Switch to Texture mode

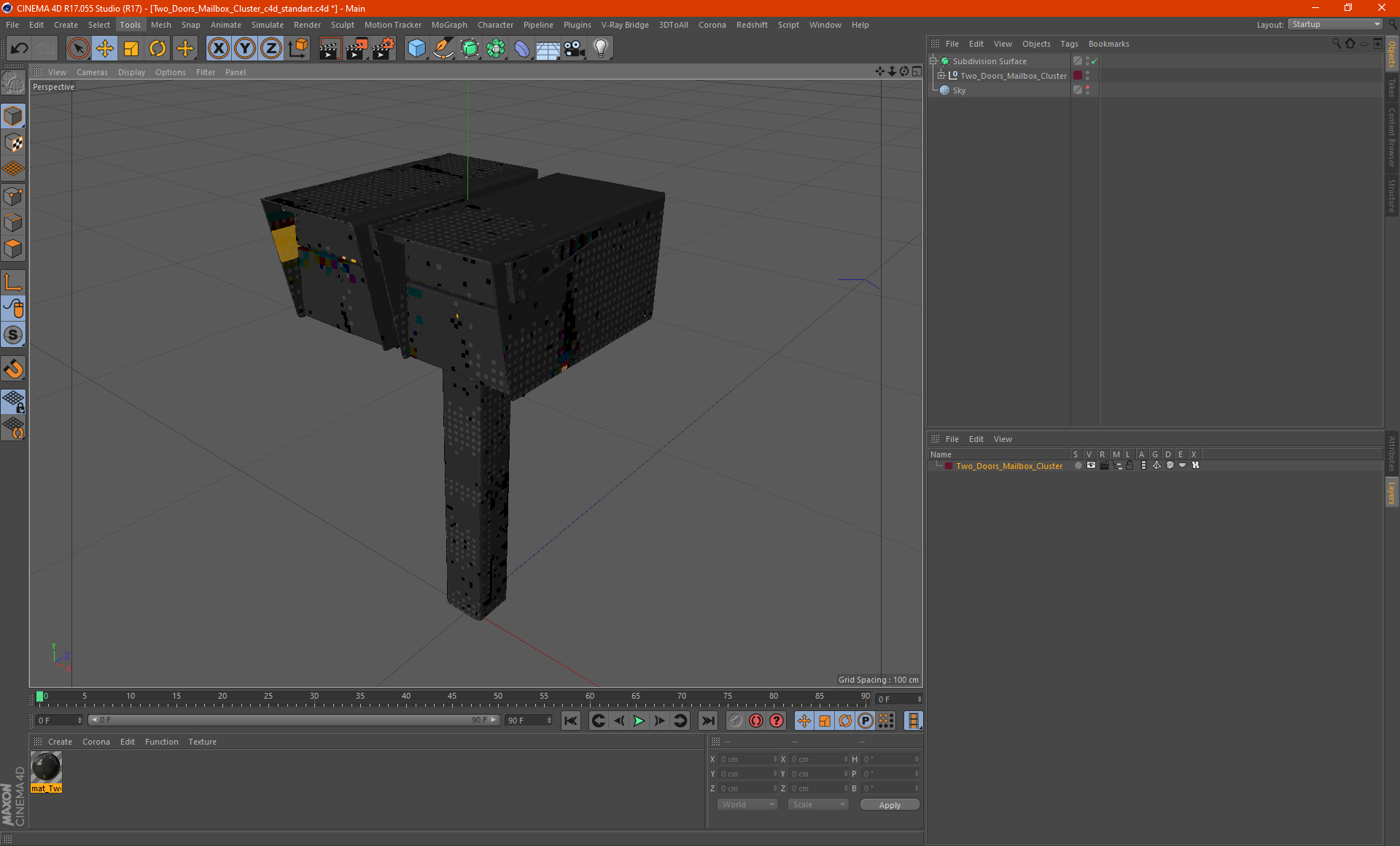click(x=13, y=143)
